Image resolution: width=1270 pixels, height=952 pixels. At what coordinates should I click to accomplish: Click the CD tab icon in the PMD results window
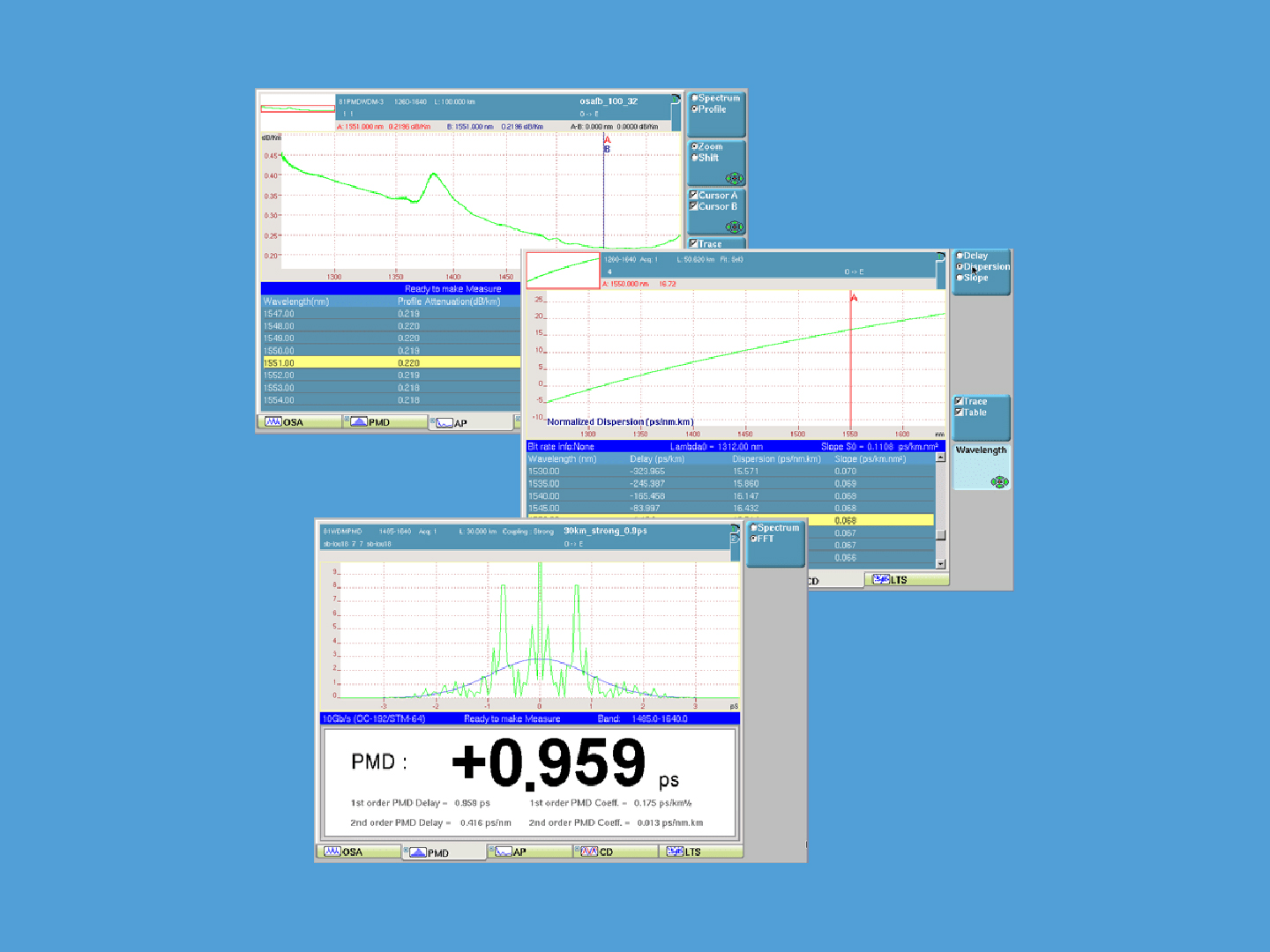[x=589, y=852]
